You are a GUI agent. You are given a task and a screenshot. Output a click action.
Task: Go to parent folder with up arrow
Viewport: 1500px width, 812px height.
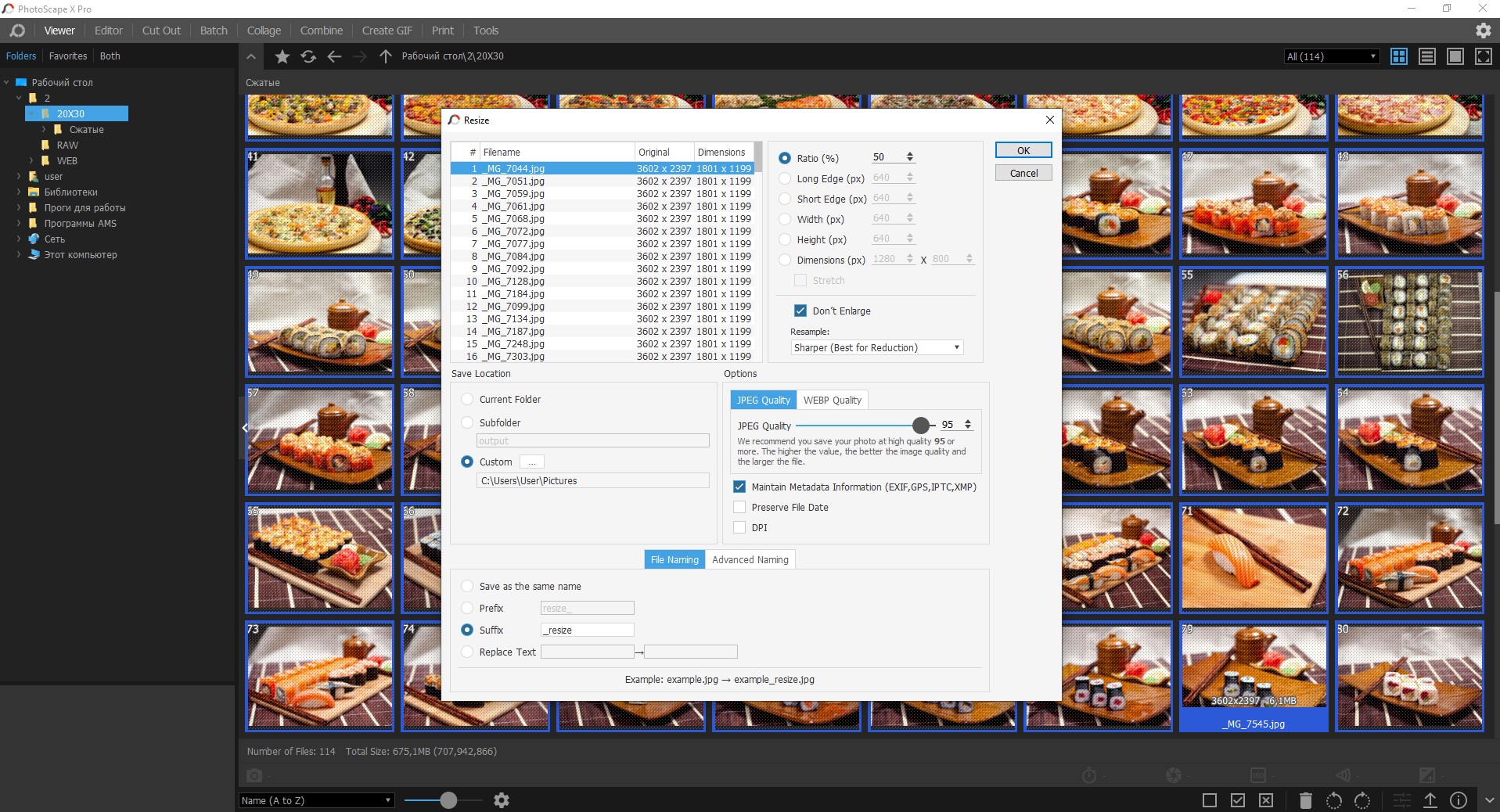[385, 56]
